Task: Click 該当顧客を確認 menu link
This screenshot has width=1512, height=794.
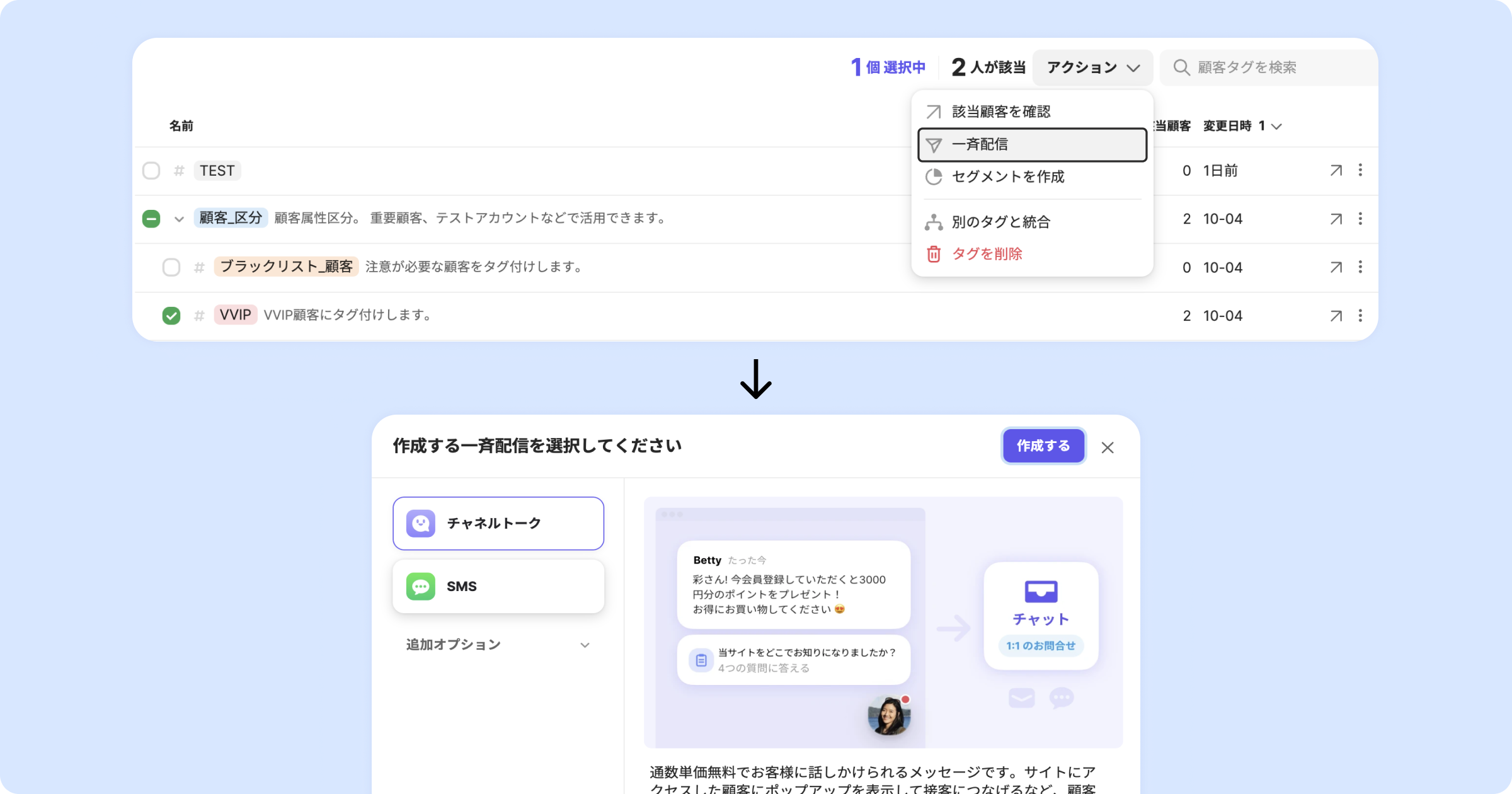Action: (x=1000, y=112)
